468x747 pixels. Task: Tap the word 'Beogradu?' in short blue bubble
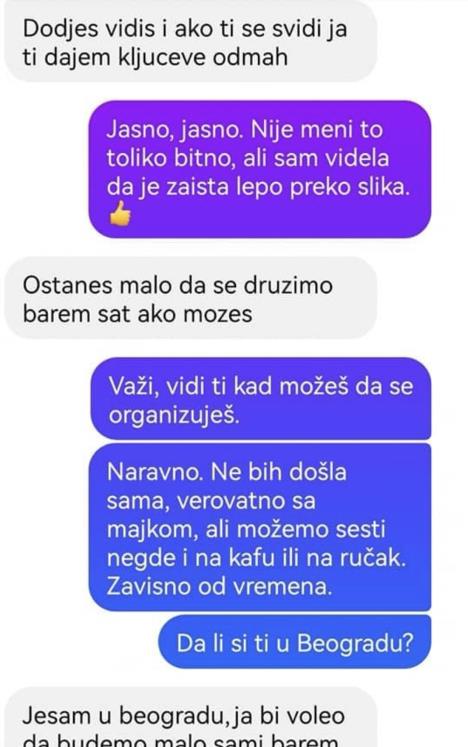click(x=355, y=643)
